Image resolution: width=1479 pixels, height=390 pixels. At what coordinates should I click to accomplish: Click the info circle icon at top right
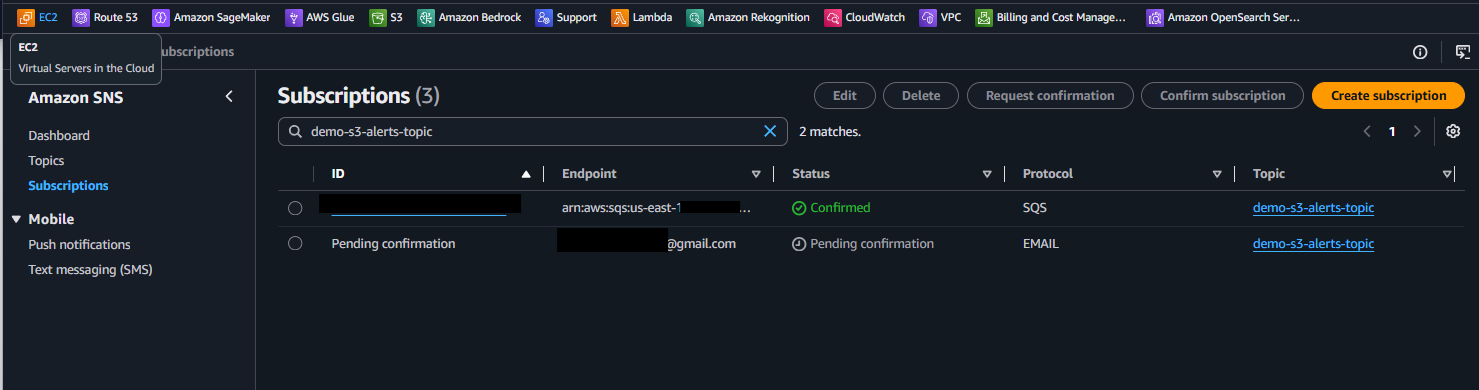click(x=1419, y=52)
